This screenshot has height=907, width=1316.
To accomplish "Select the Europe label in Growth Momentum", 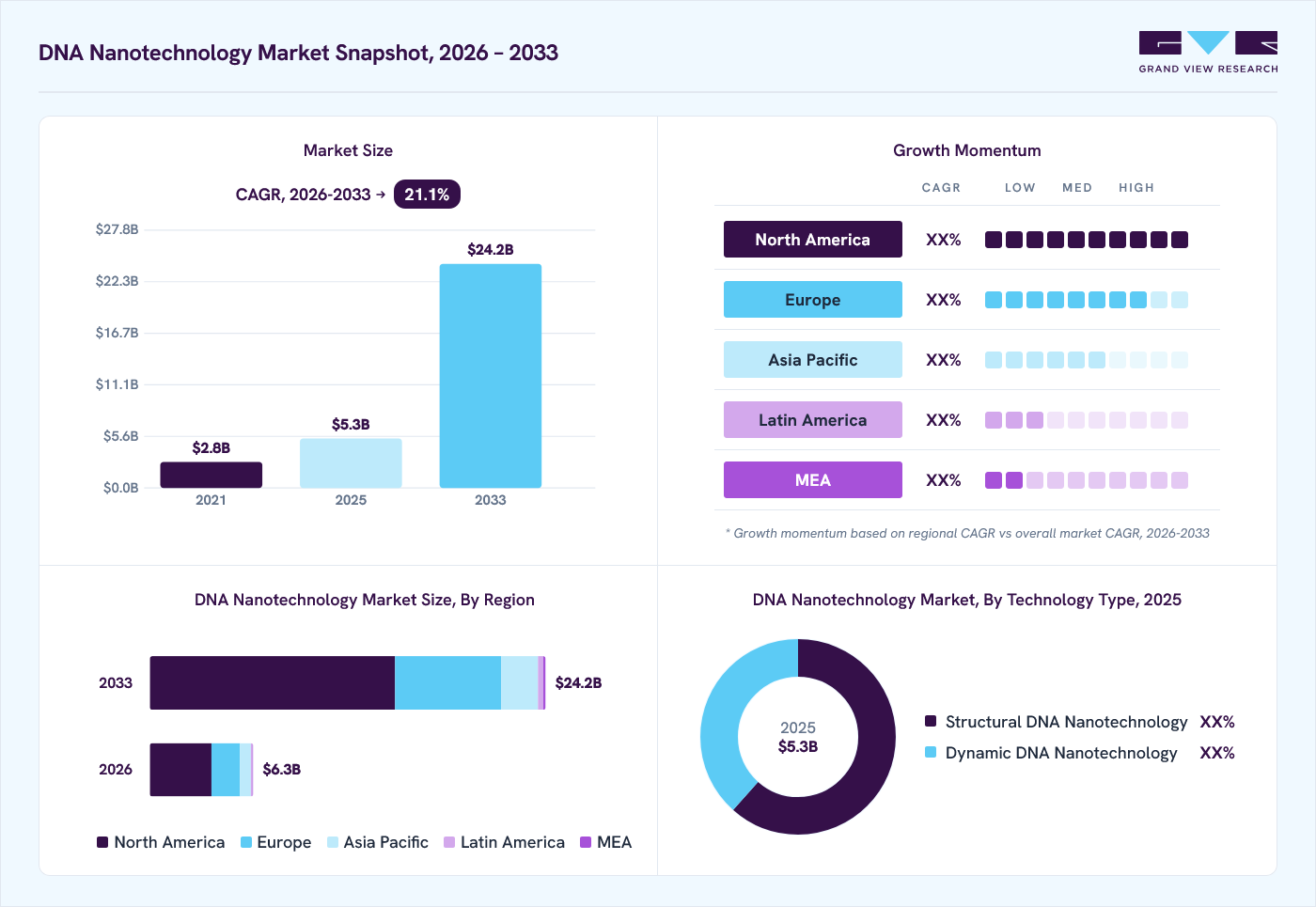I will pyautogui.click(x=813, y=300).
